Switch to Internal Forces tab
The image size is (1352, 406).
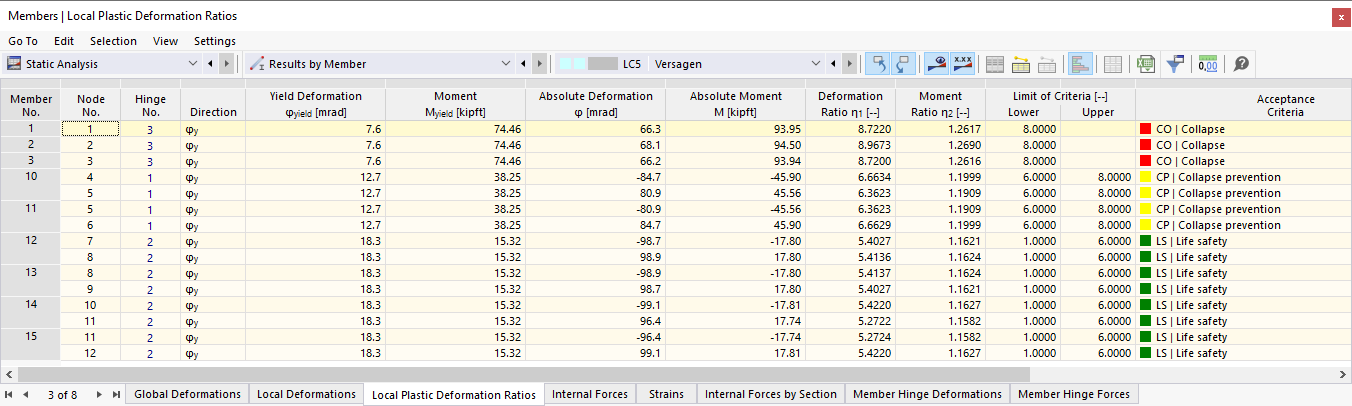590,394
